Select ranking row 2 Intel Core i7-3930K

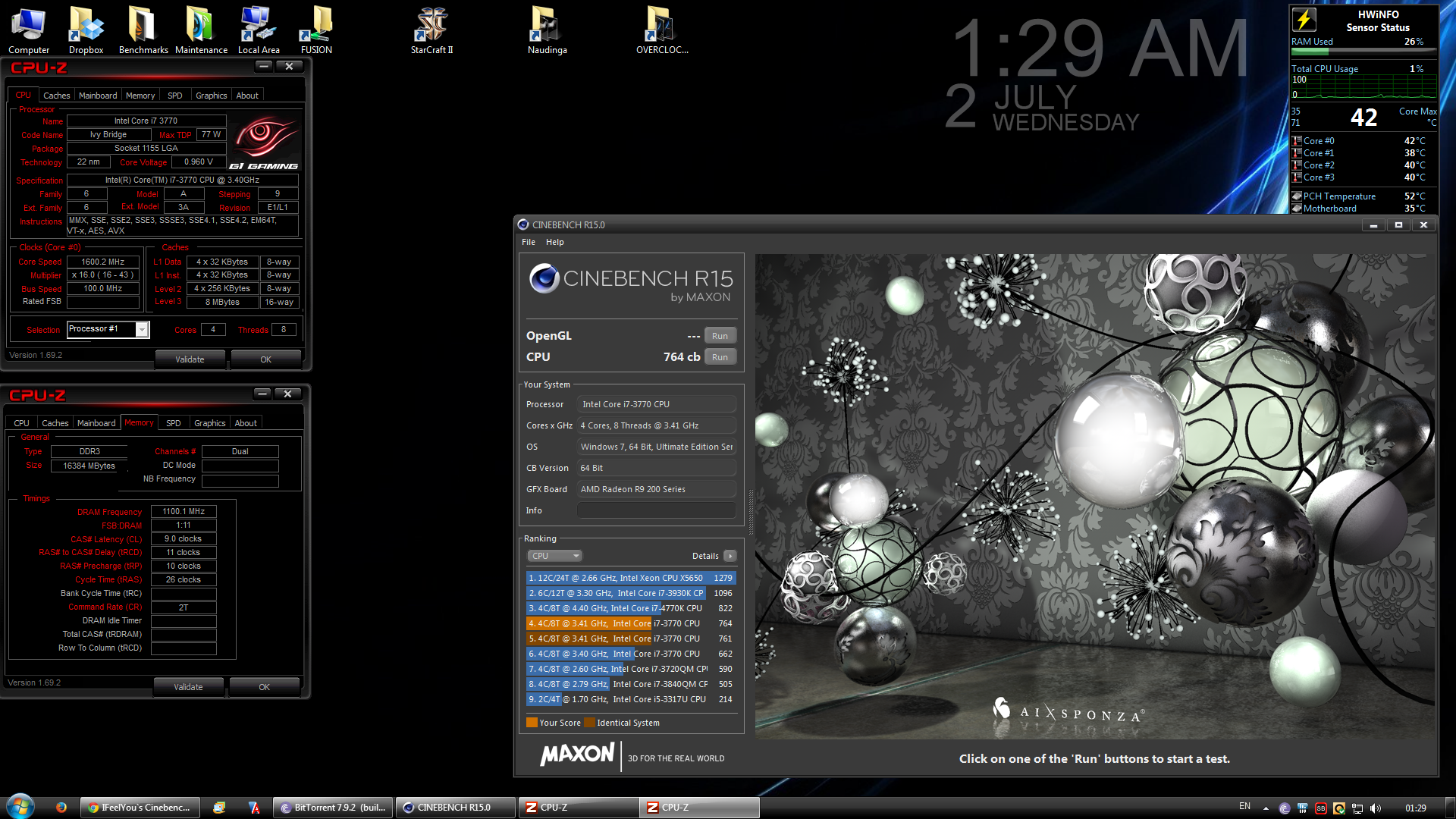click(631, 593)
